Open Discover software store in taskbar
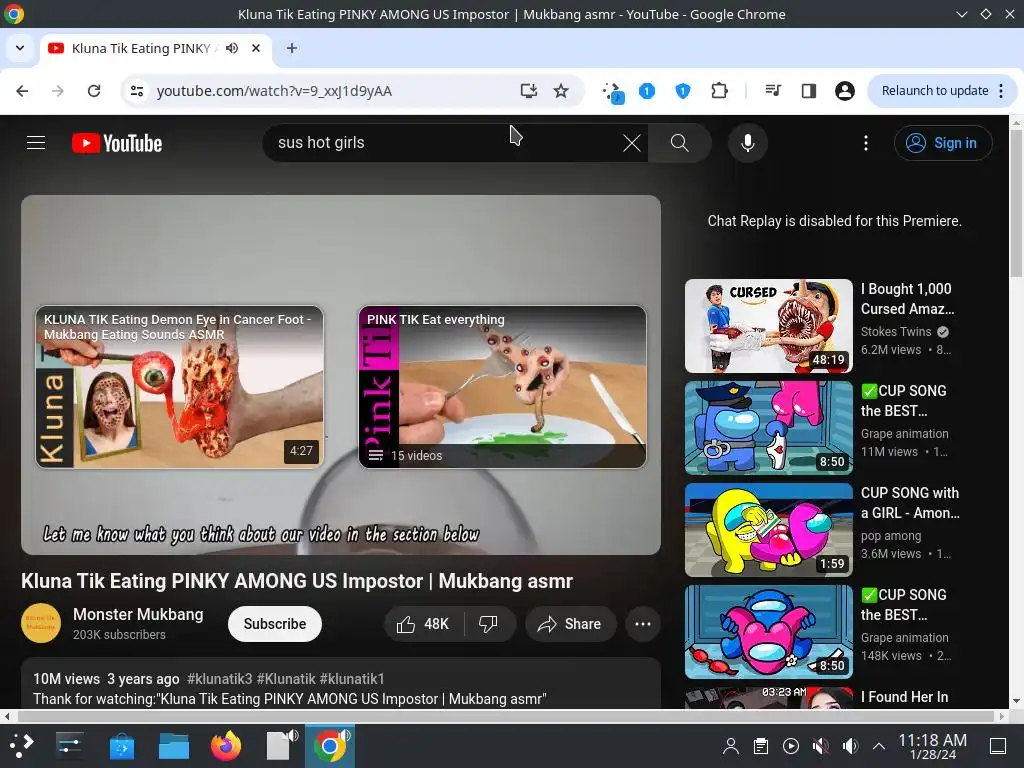 click(121, 746)
